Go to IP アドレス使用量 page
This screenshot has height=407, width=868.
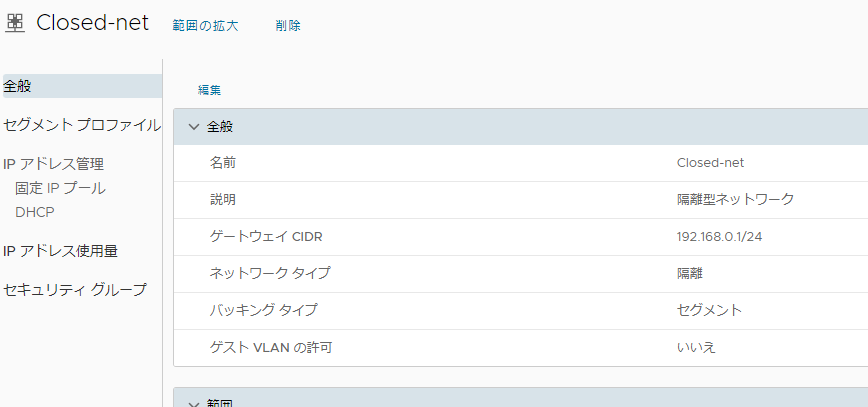[x=67, y=251]
